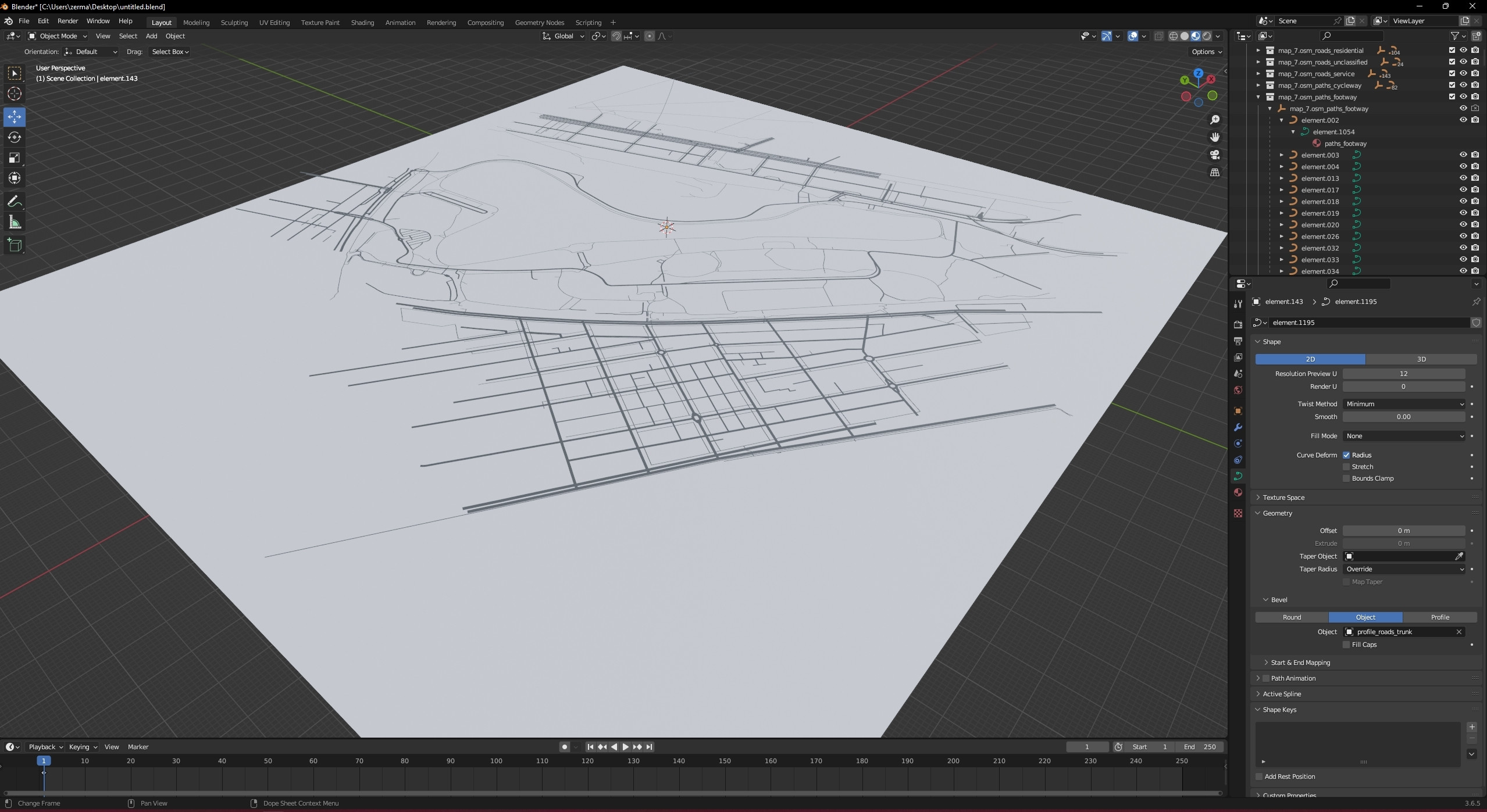Choose Round bevel mode
Image resolution: width=1487 pixels, height=812 pixels.
coord(1292,617)
